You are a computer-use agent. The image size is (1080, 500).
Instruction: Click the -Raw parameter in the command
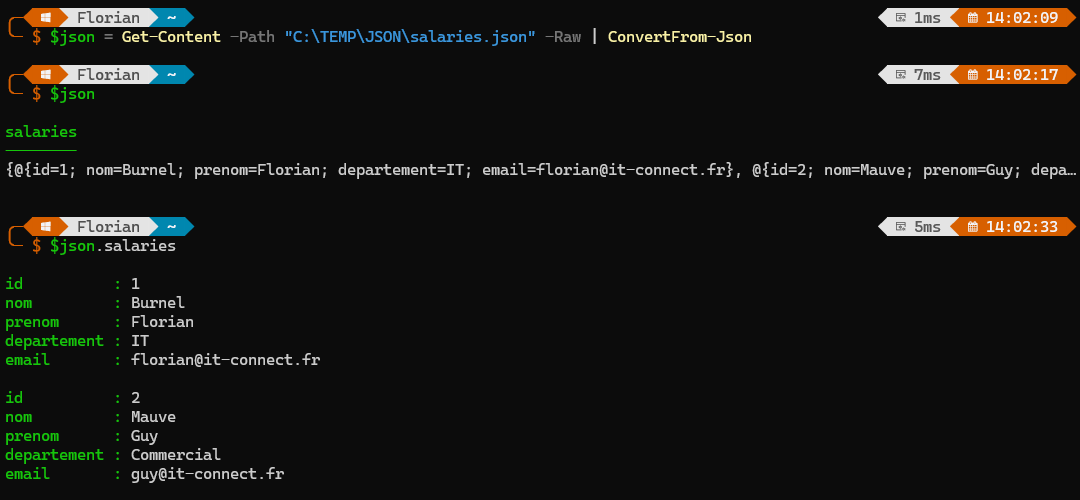pos(562,37)
